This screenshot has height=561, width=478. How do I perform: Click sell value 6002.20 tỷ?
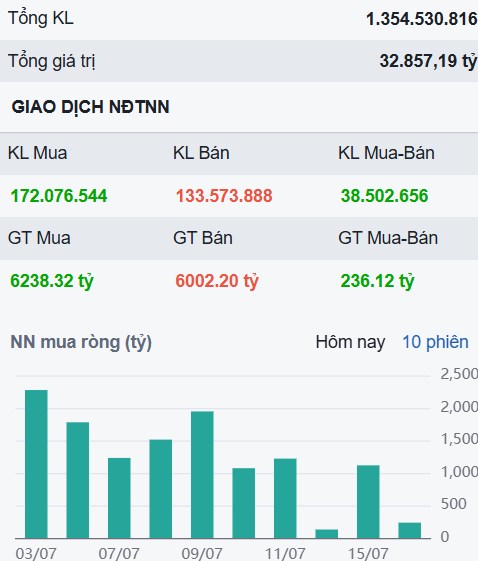(x=217, y=281)
